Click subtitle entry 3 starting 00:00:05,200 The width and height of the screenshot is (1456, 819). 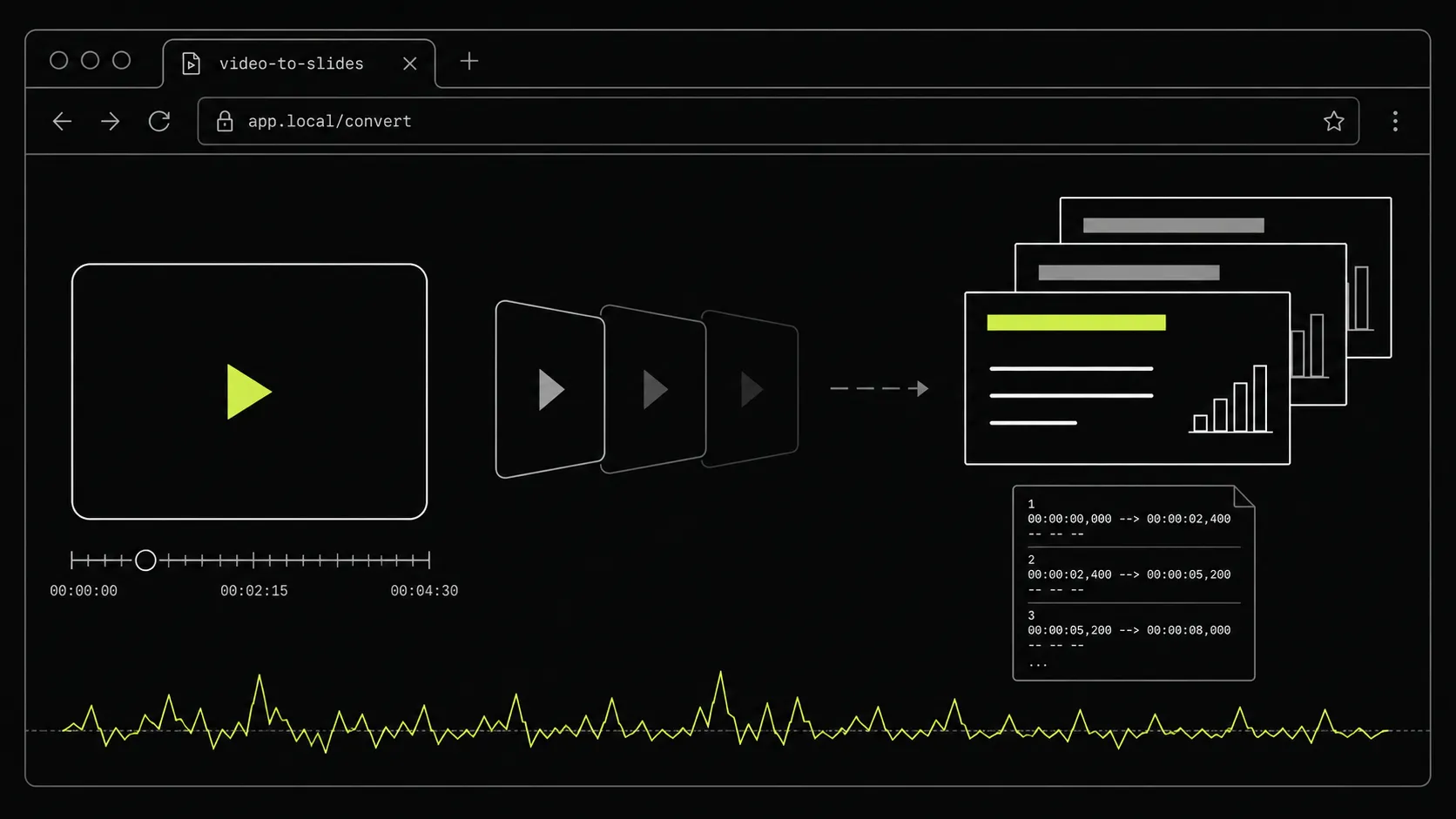tap(1129, 630)
